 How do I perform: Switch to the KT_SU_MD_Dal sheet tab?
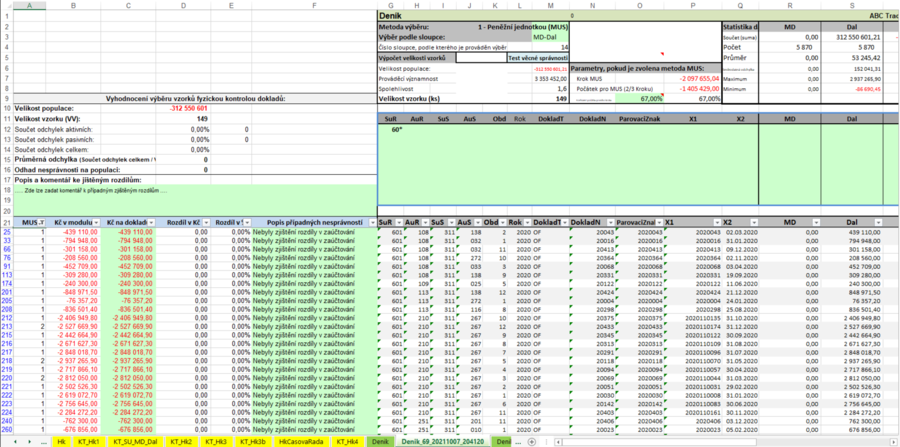(135, 441)
